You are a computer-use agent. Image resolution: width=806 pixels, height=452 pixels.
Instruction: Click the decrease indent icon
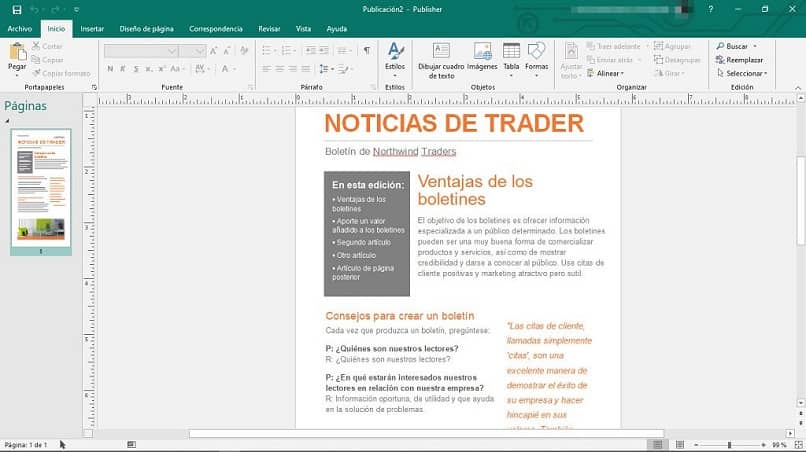[x=310, y=50]
